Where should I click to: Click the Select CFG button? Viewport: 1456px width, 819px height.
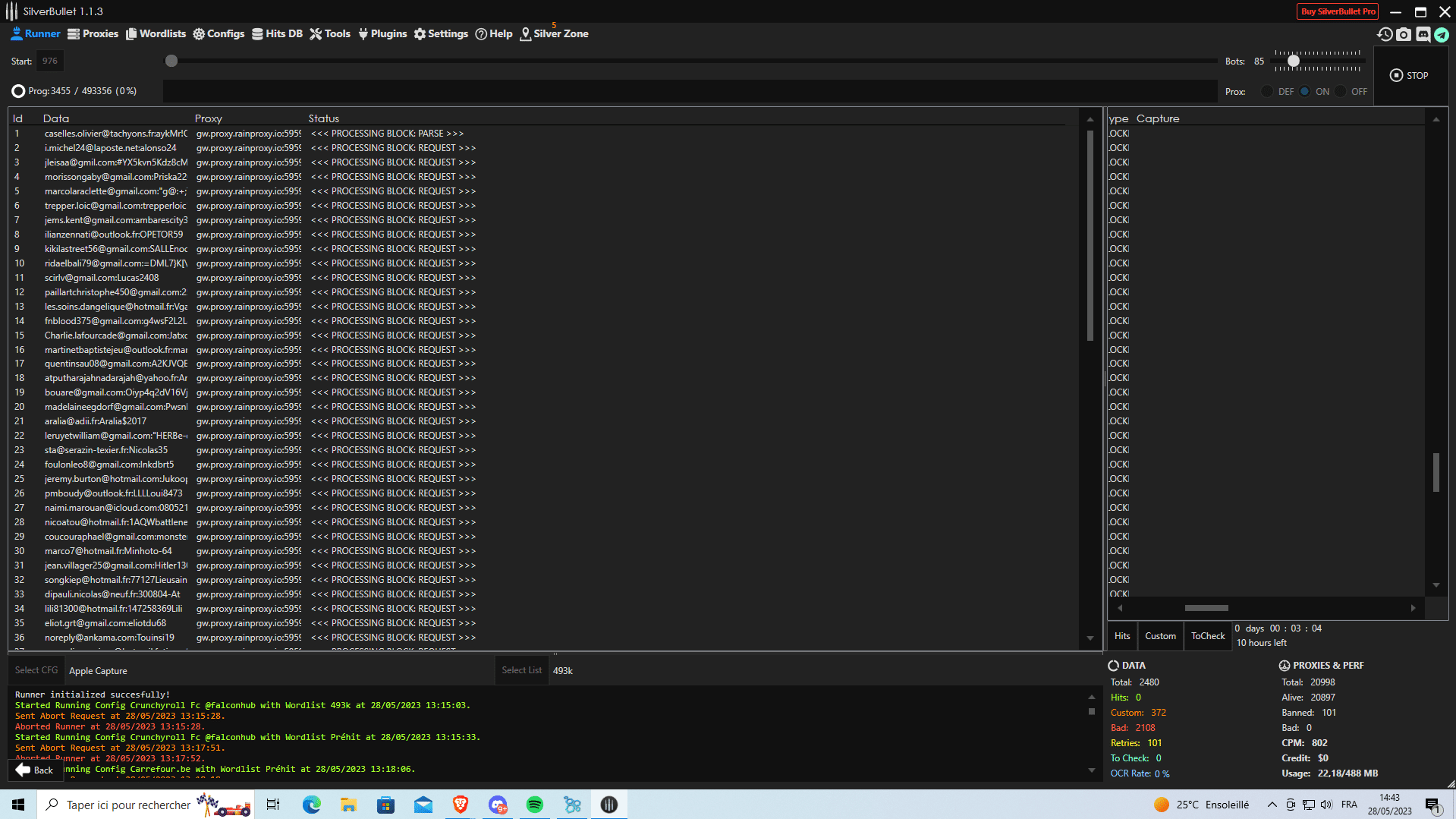click(x=36, y=670)
